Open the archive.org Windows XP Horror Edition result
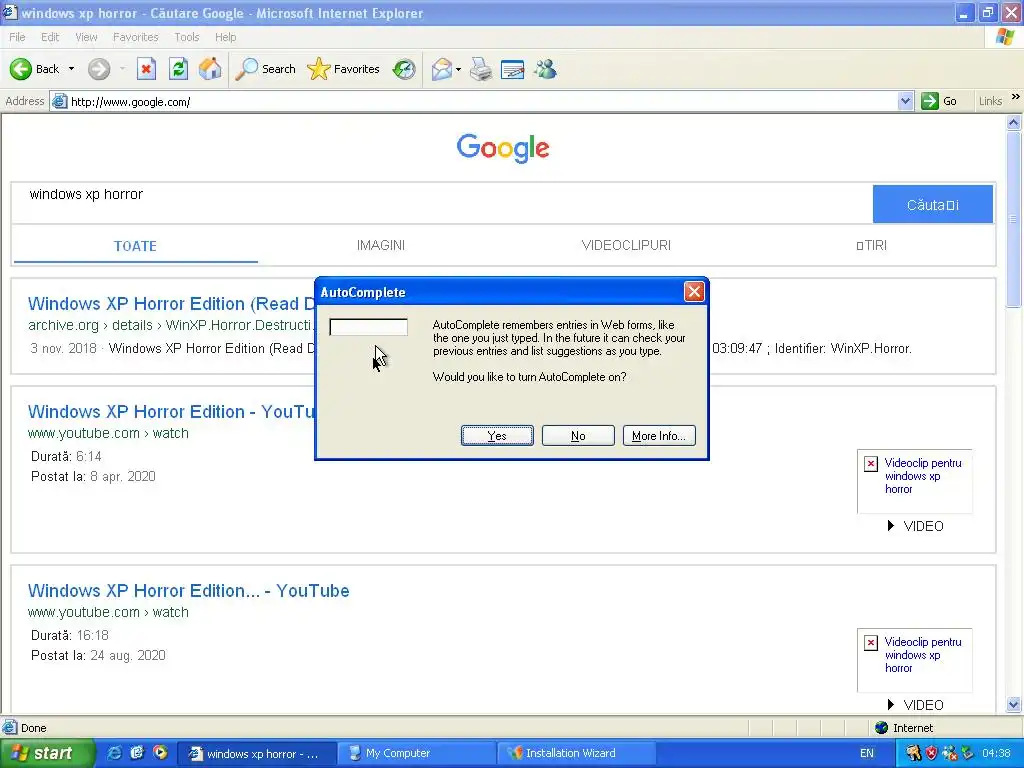 tap(172, 304)
